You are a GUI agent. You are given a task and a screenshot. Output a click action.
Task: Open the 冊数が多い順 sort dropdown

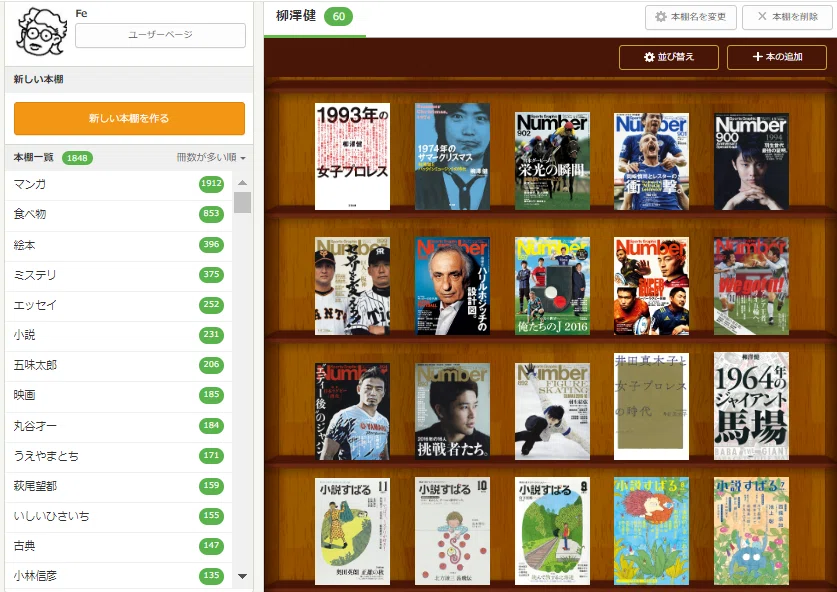[x=211, y=157]
